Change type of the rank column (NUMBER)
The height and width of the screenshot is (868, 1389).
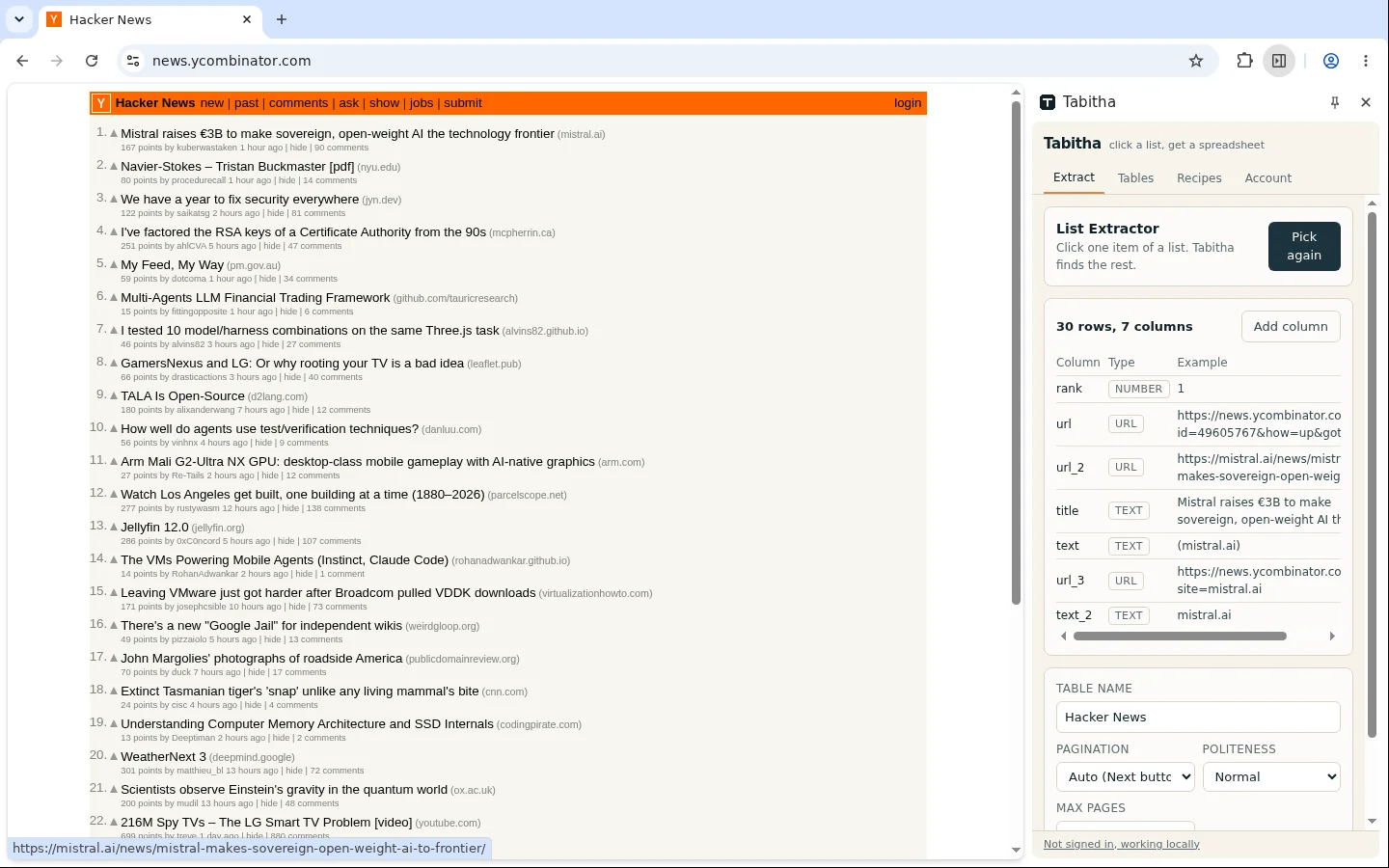(1138, 389)
